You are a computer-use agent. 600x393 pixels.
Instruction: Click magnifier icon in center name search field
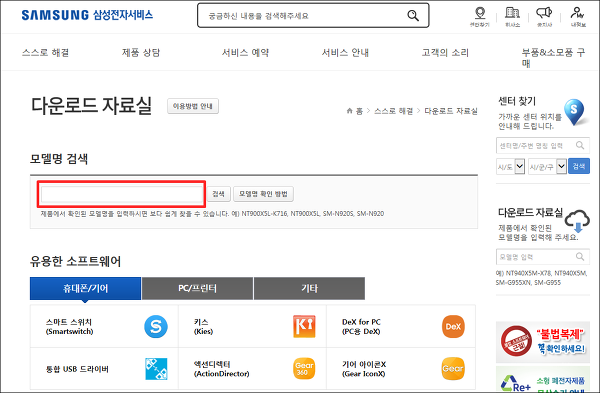click(580, 145)
